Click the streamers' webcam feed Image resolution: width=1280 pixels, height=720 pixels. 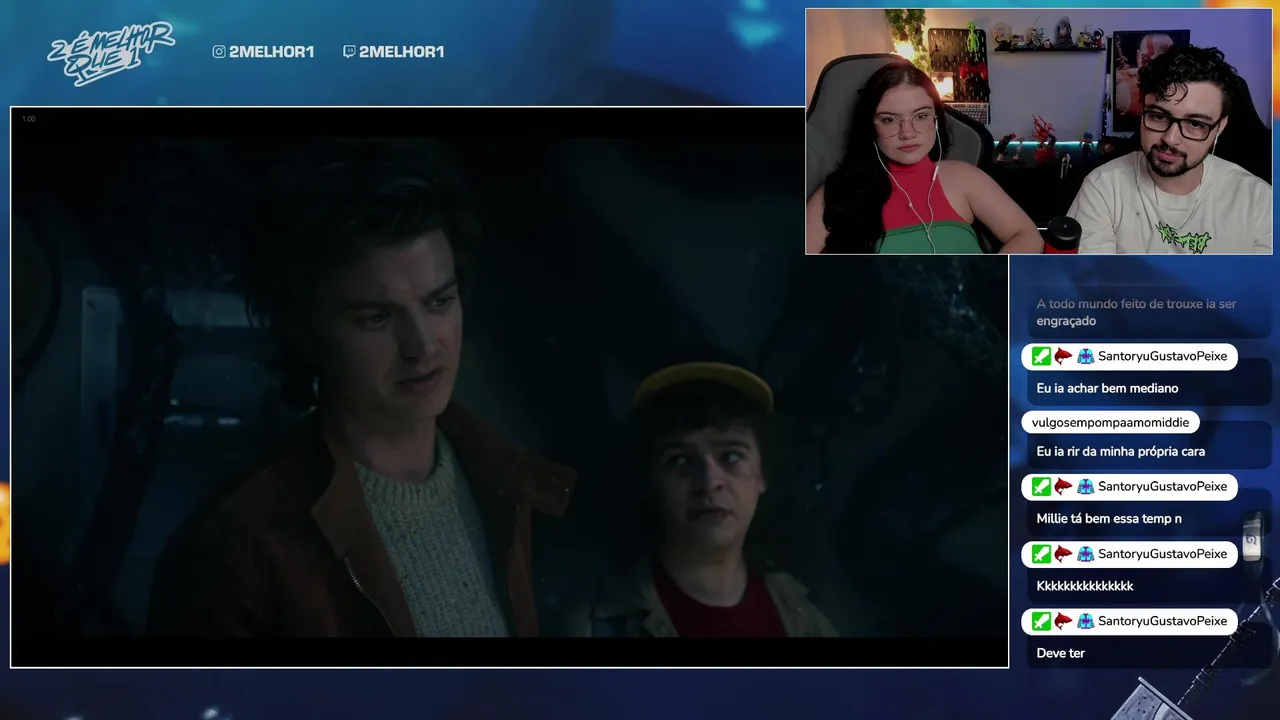(x=1039, y=131)
